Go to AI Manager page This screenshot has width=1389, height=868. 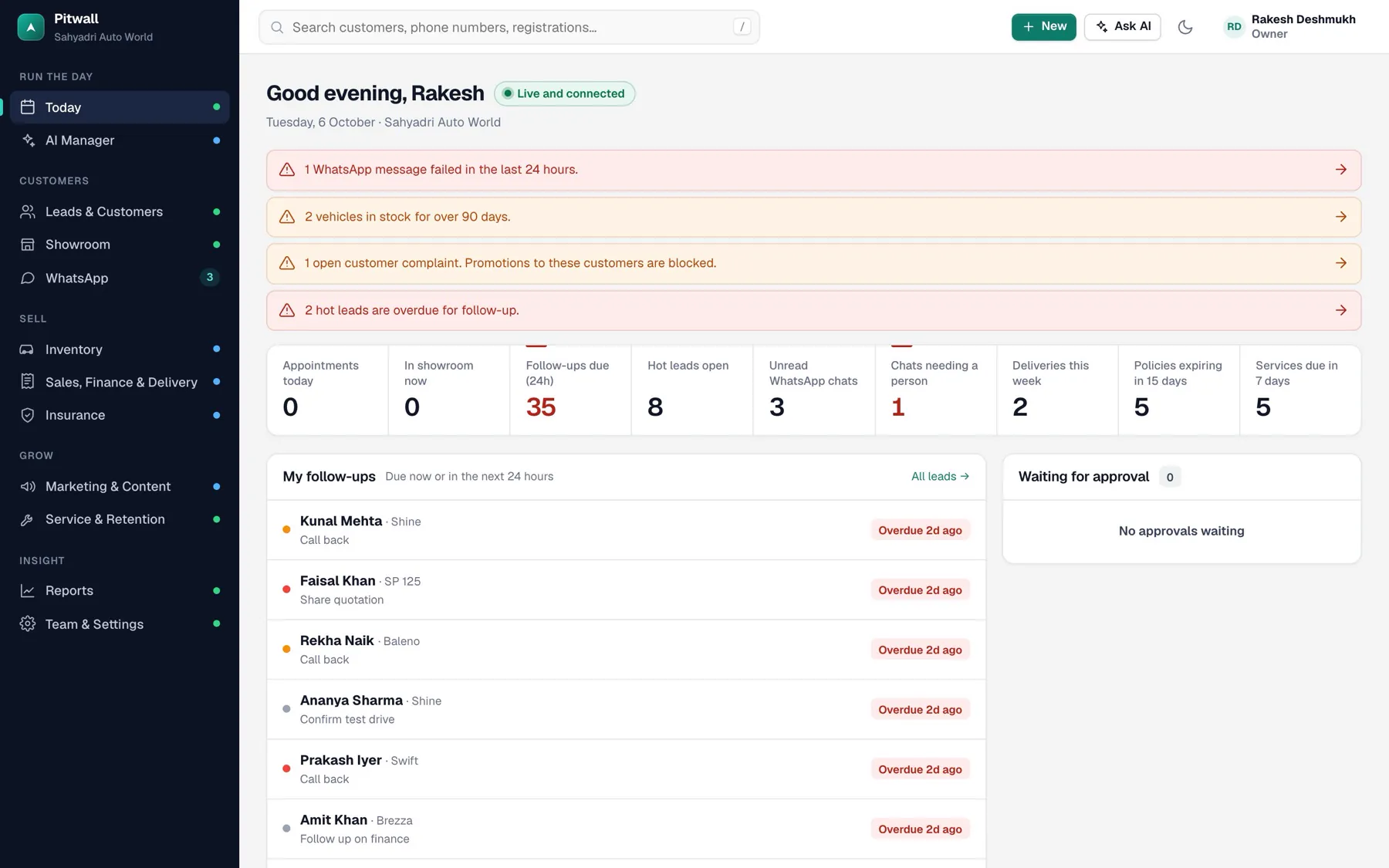coord(120,140)
